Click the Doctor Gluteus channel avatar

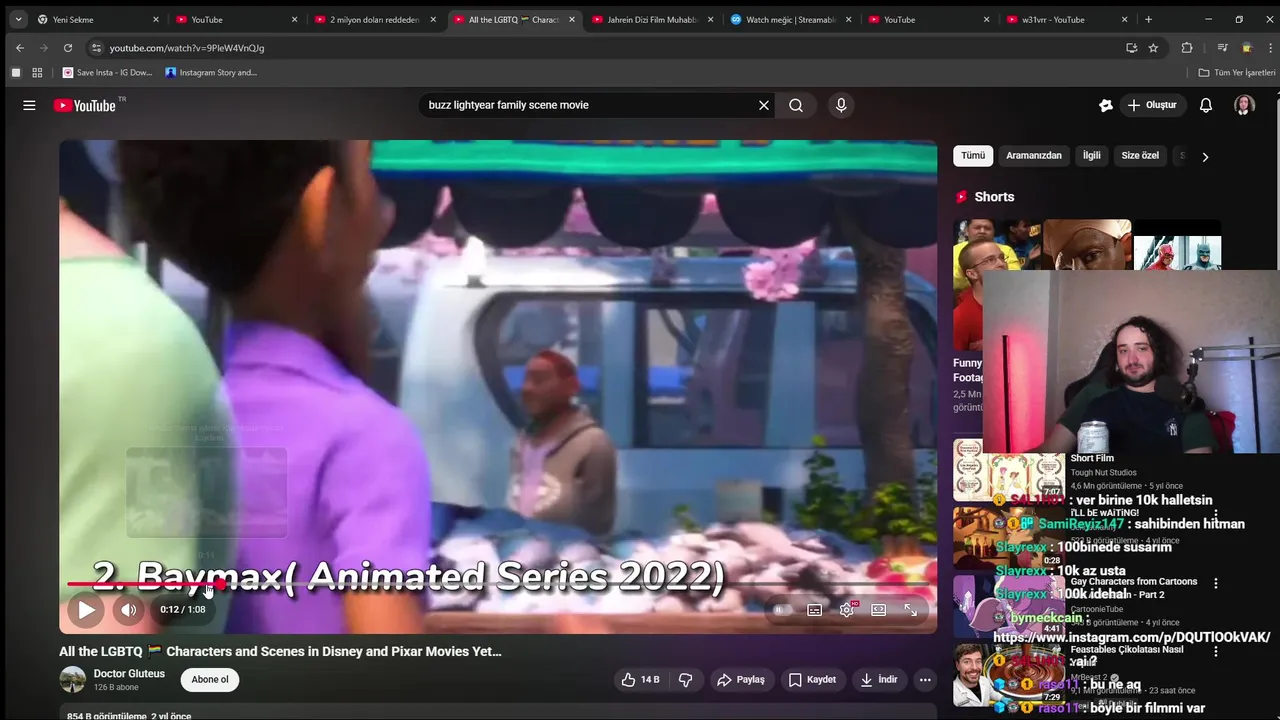coord(73,680)
